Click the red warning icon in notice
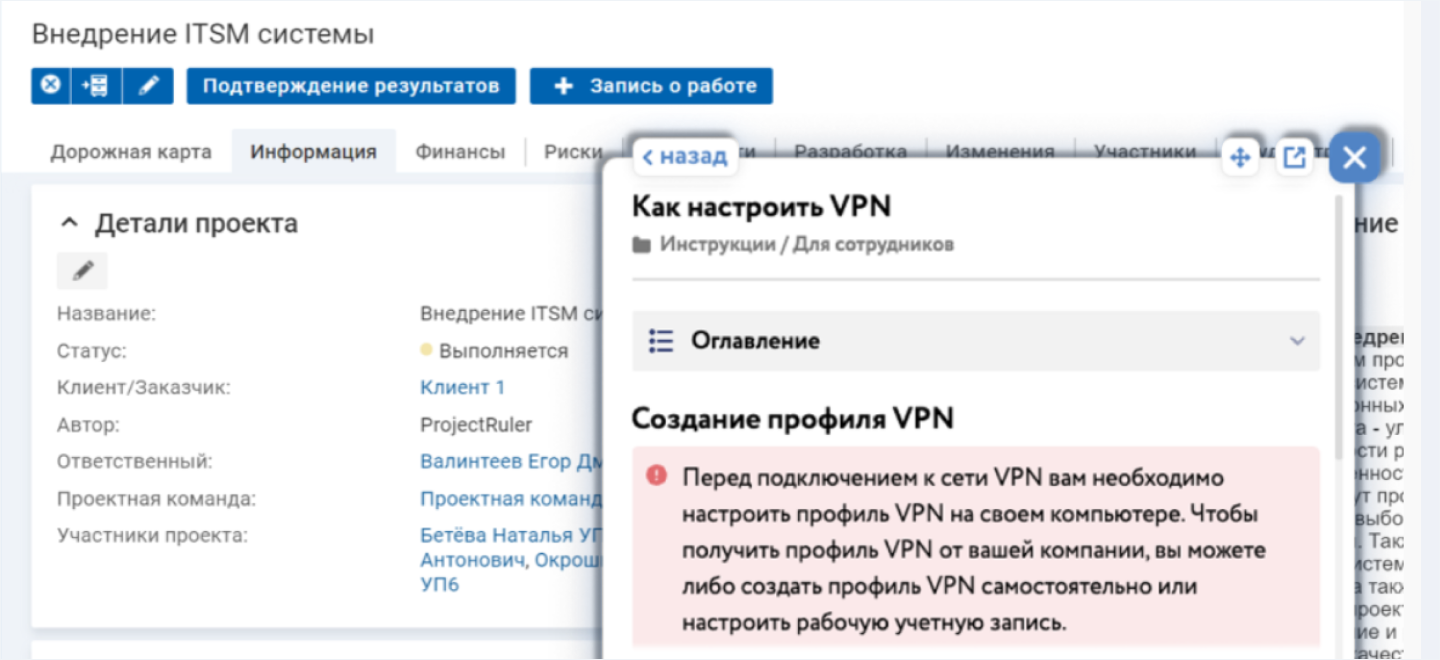 pos(657,476)
